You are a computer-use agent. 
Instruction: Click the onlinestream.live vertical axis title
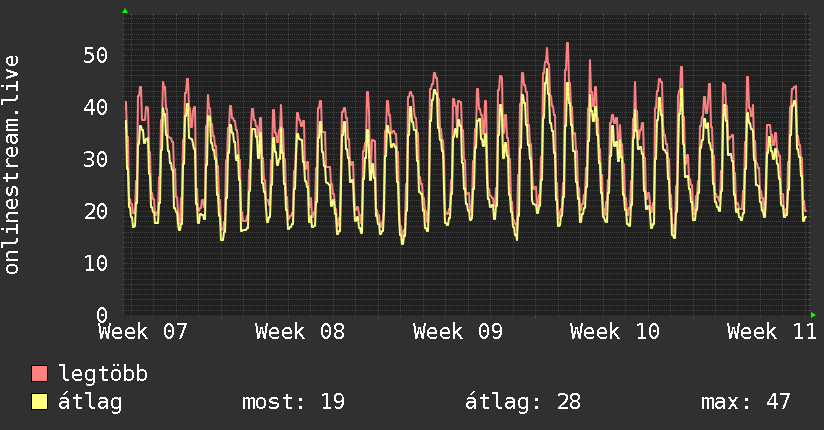point(11,165)
